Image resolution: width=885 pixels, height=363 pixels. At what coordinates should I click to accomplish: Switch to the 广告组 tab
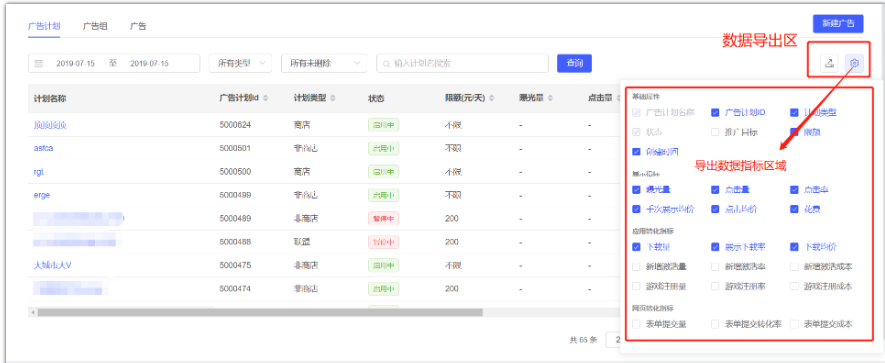point(95,26)
